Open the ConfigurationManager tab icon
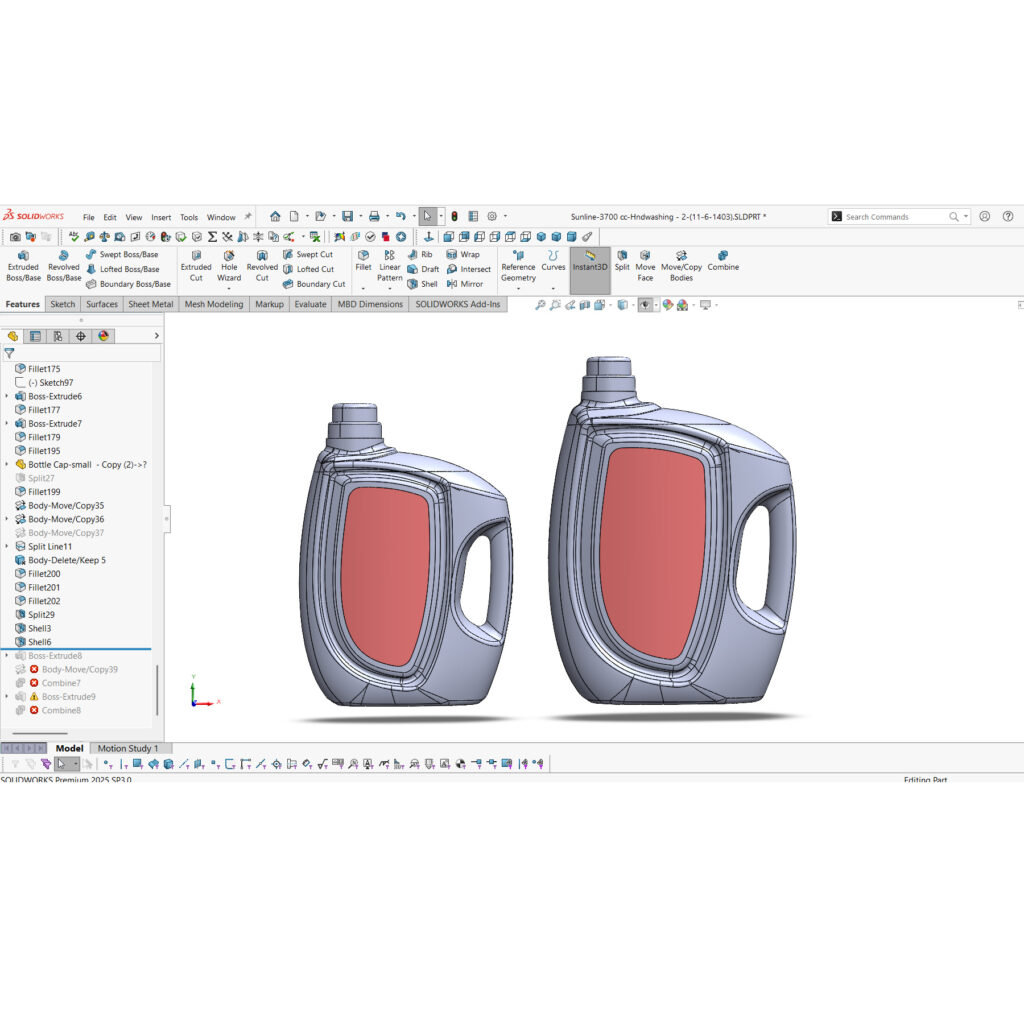This screenshot has width=1024, height=1024. click(58, 336)
